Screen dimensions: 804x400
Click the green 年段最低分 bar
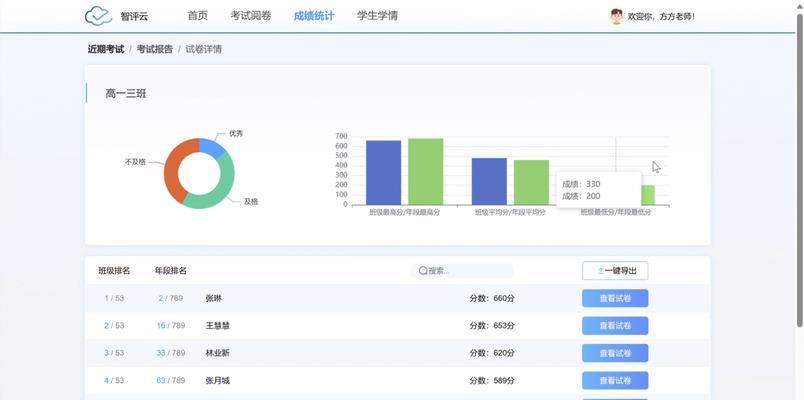tap(648, 195)
